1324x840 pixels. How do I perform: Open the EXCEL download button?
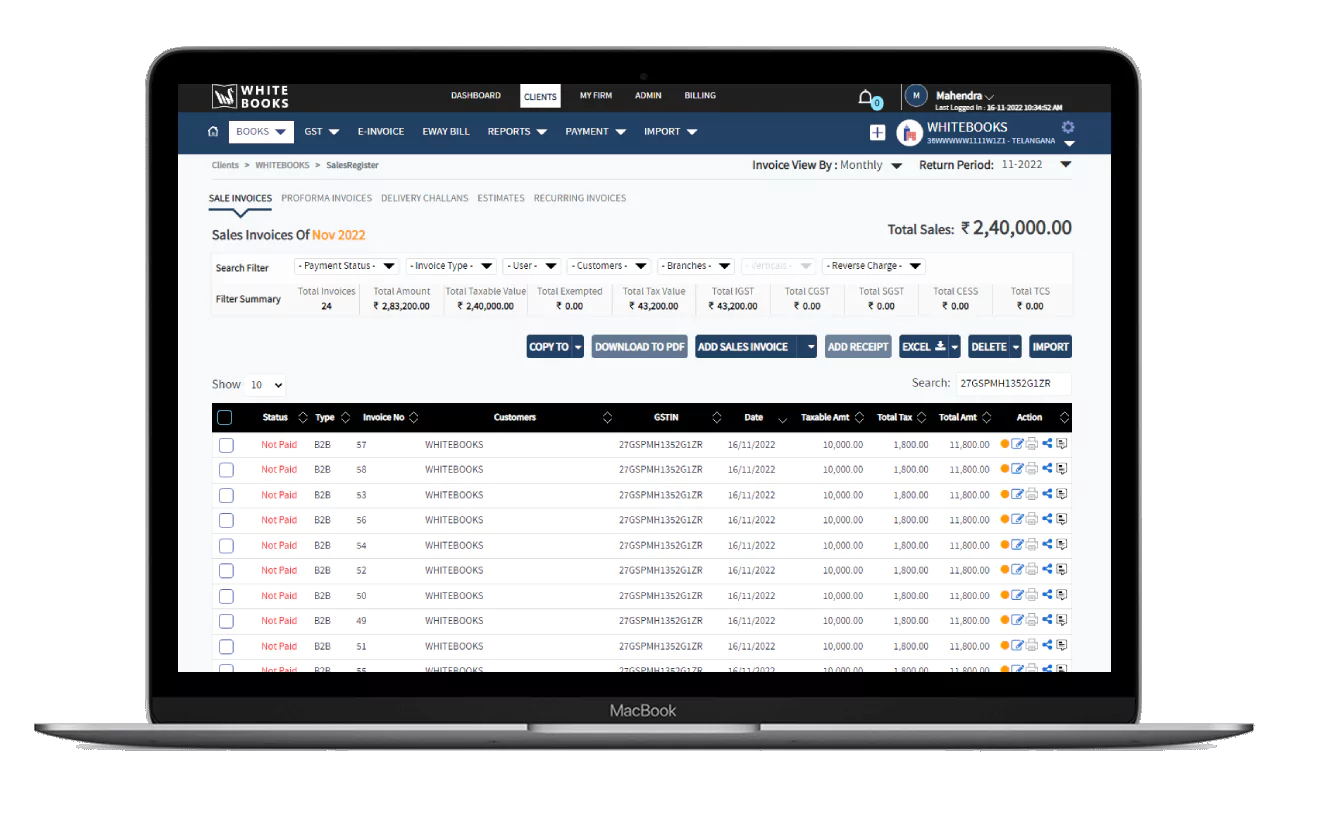click(x=922, y=347)
